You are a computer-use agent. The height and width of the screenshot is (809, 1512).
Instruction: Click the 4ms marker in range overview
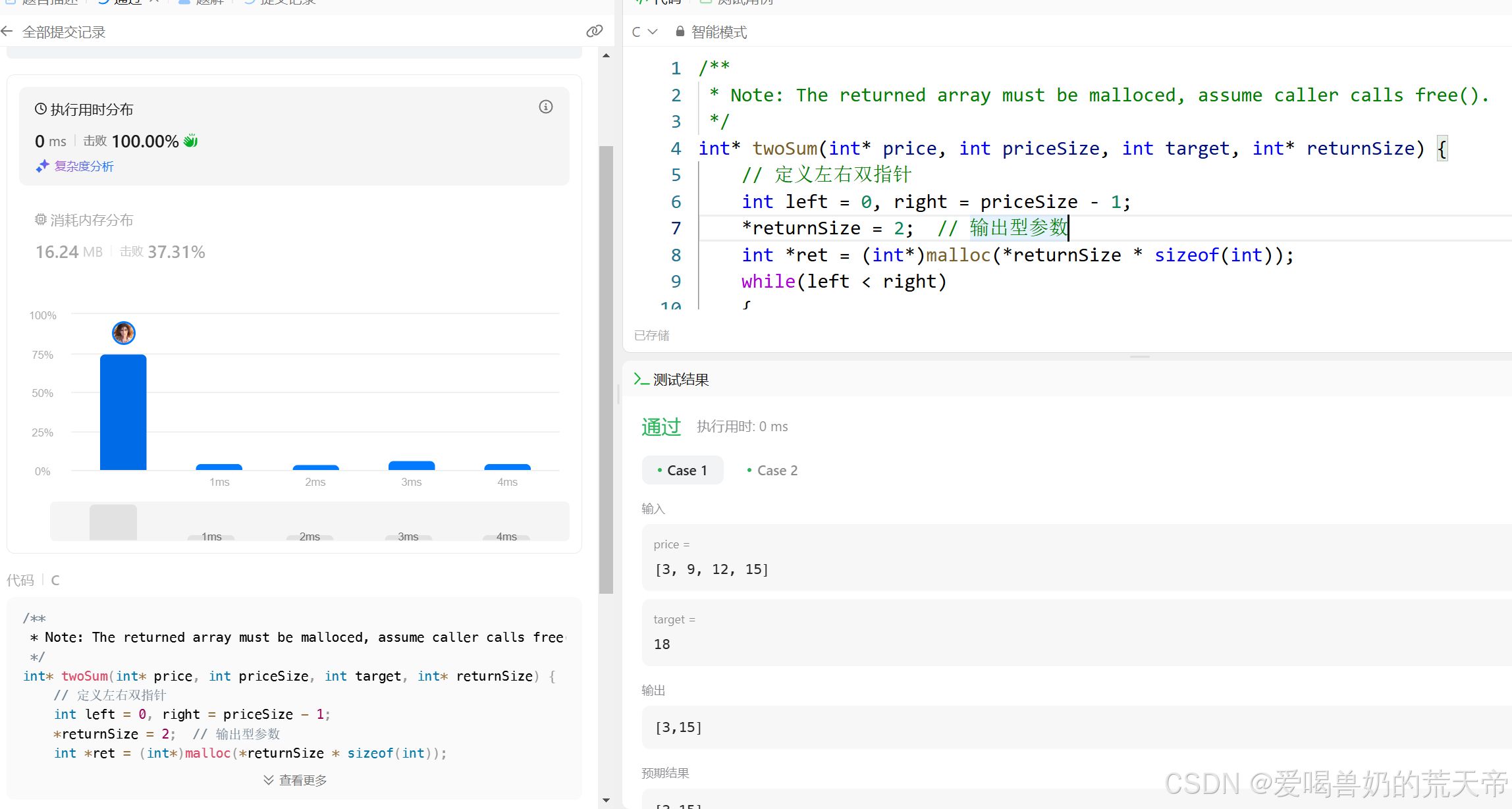click(506, 536)
